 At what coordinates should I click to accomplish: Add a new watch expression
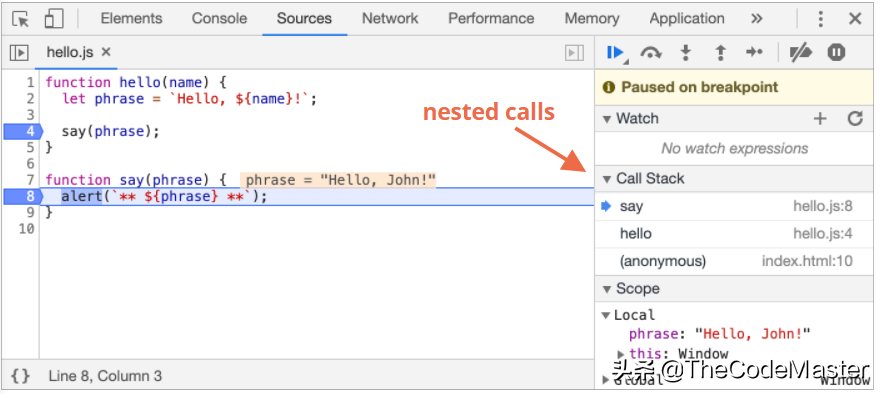[x=820, y=119]
